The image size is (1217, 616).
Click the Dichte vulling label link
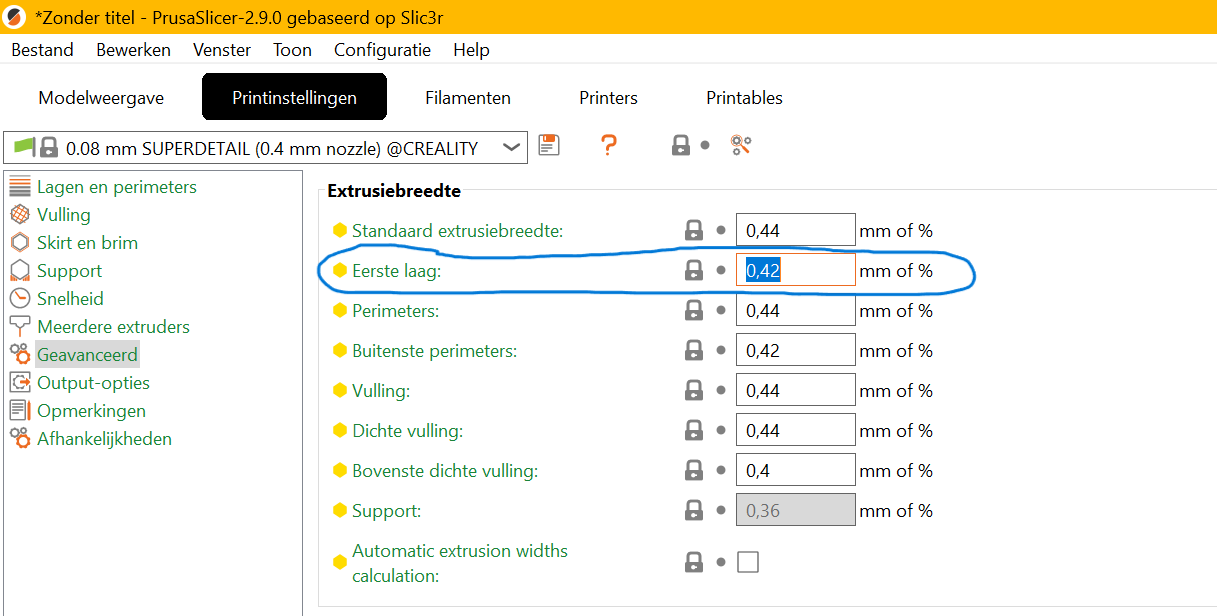point(407,431)
